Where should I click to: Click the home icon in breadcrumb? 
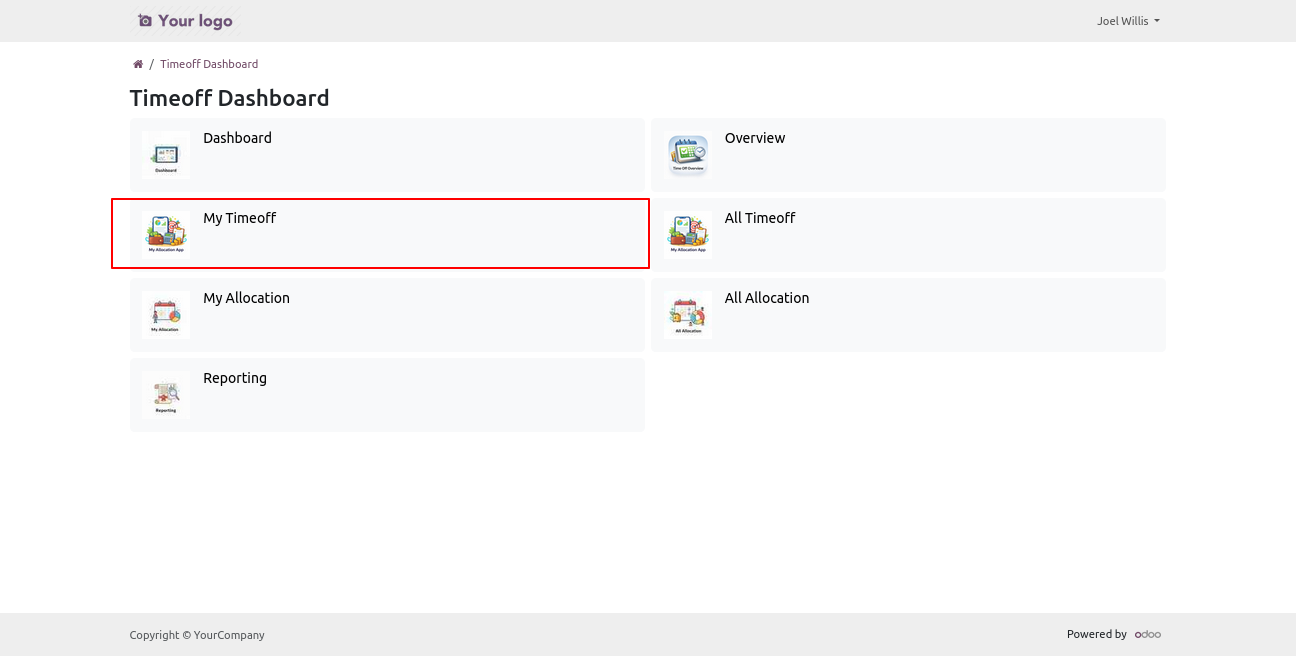pyautogui.click(x=138, y=64)
